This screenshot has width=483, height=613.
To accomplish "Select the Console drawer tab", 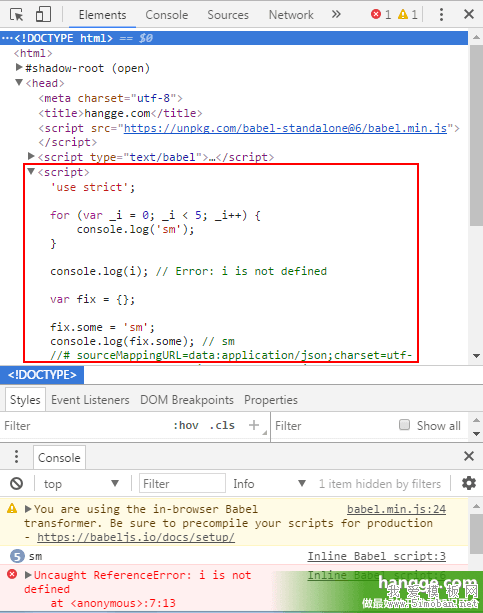I will (59, 457).
